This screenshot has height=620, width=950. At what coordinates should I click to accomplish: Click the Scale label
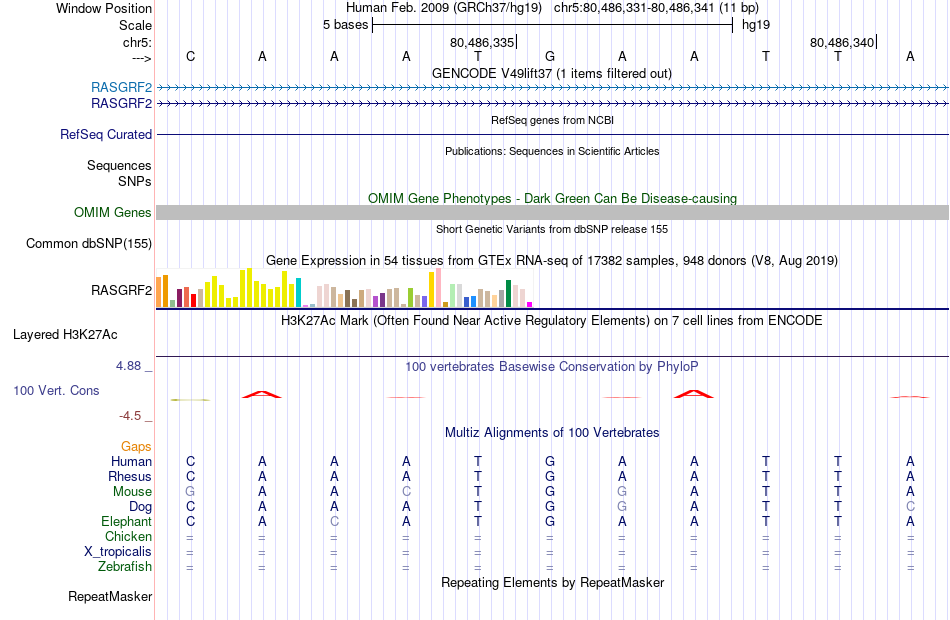(136, 25)
